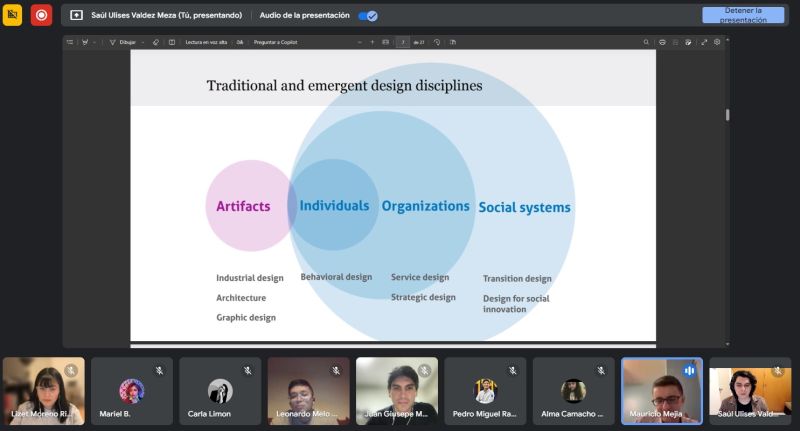
Task: Click the Dibujar tool in PDF toolbar
Action: [x=127, y=42]
